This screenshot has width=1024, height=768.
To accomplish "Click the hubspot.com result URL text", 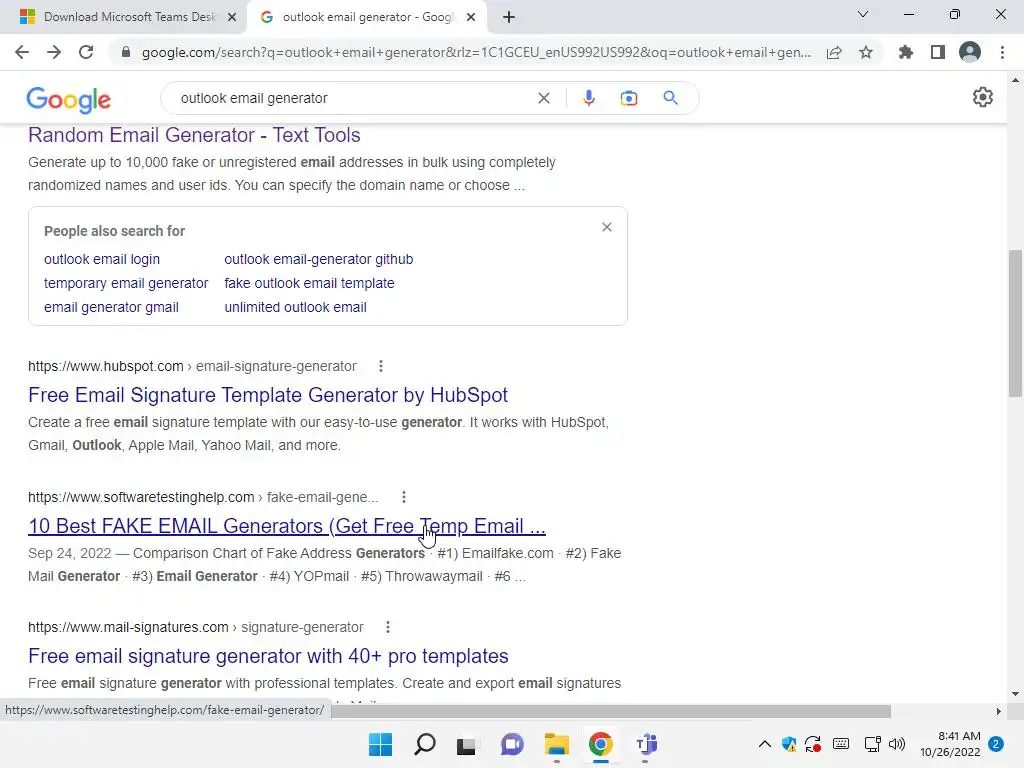I will pos(192,366).
